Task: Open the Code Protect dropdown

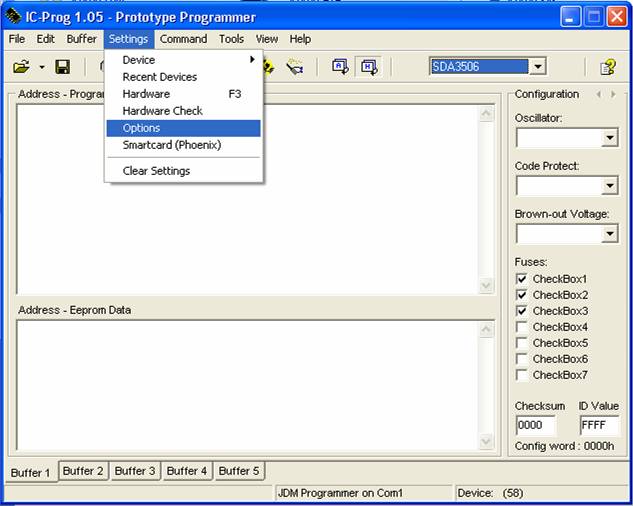Action: (x=610, y=186)
